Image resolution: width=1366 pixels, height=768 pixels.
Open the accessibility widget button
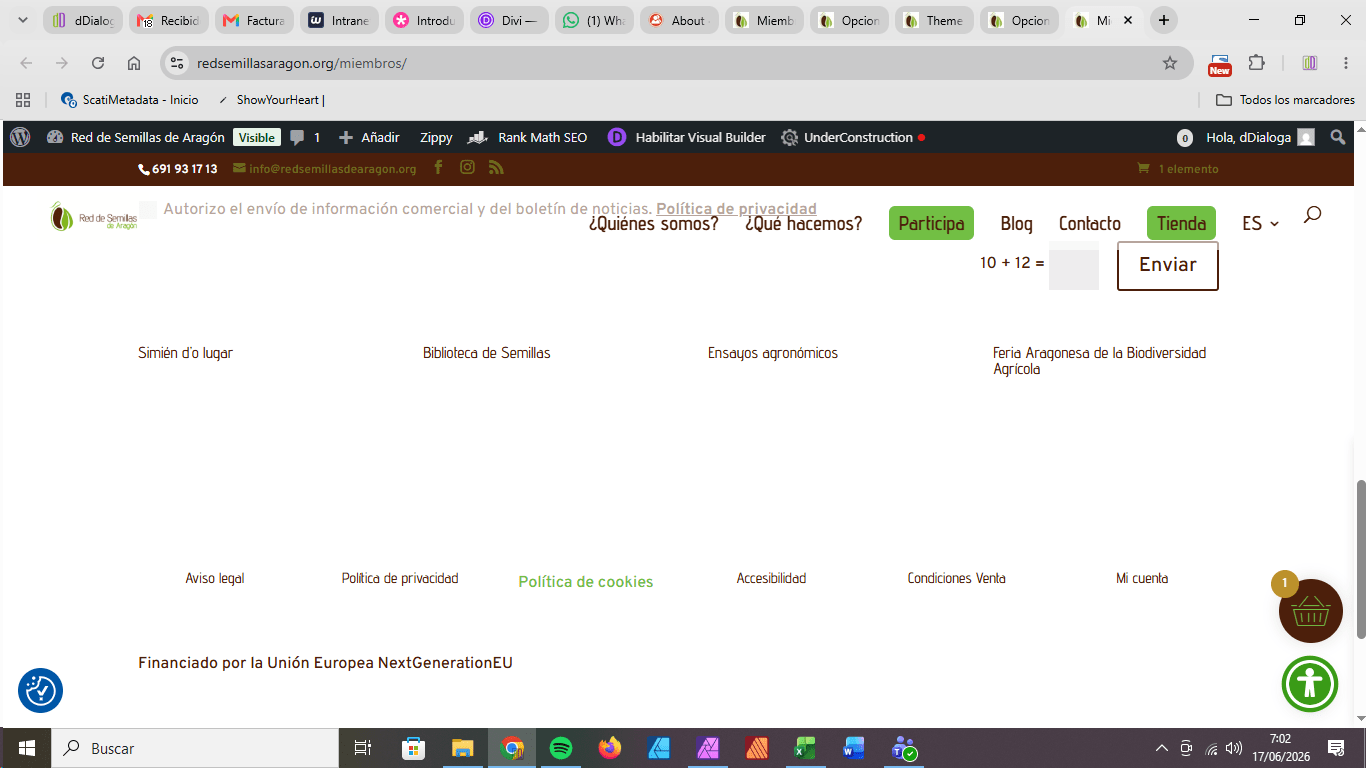(x=1310, y=684)
